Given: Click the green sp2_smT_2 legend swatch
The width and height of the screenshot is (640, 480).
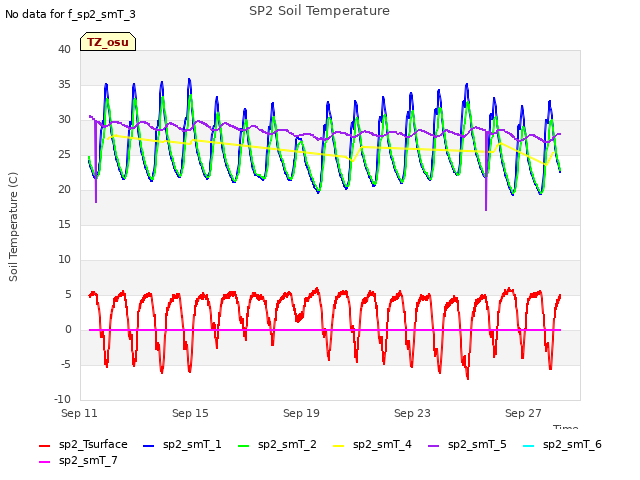Looking at the screenshot, I should pyautogui.click(x=244, y=446).
